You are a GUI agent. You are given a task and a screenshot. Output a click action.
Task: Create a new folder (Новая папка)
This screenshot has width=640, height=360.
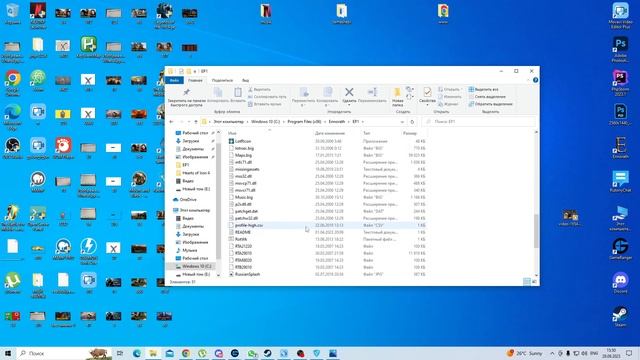397,97
